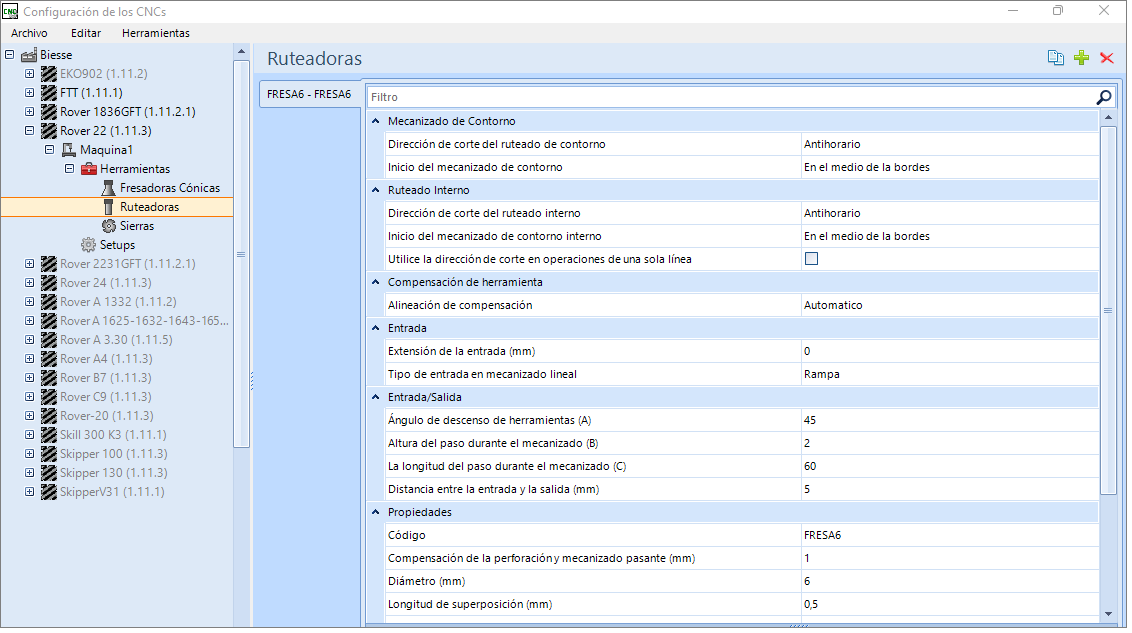This screenshot has width=1132, height=633.
Task: Open Antihorario value for contour cutting direction
Action: pos(950,144)
